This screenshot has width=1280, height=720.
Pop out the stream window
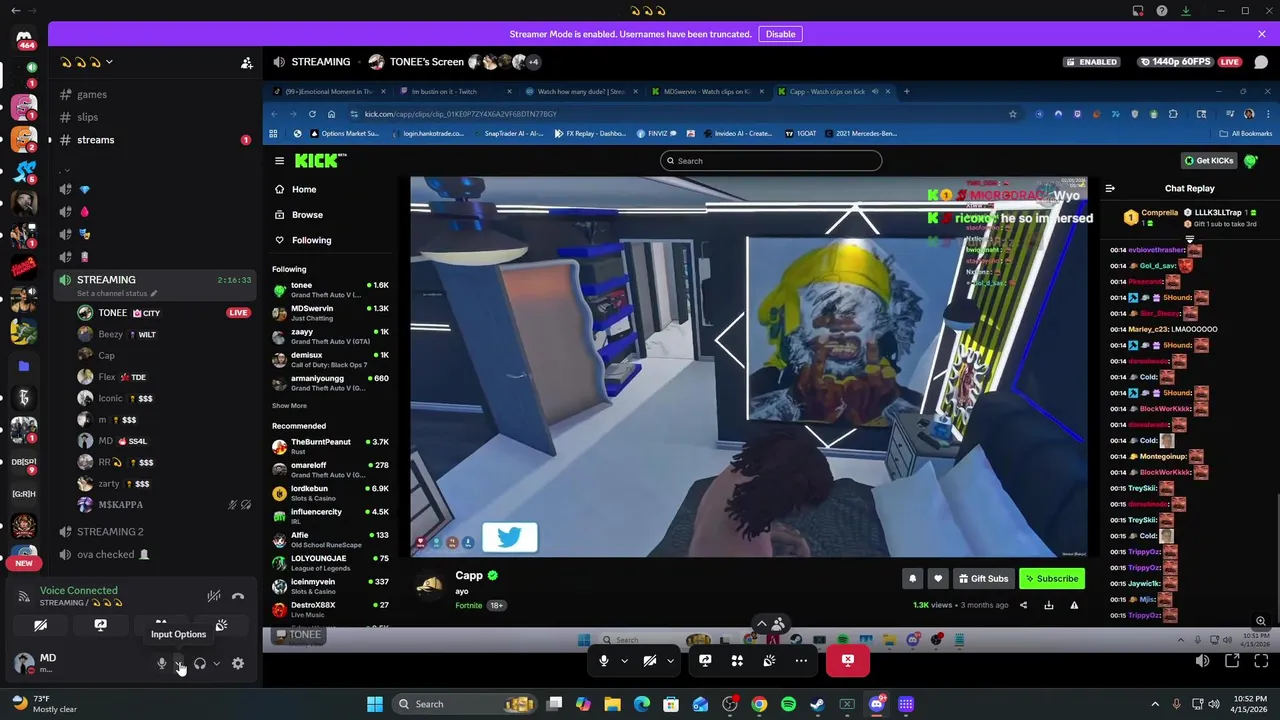click(1232, 661)
